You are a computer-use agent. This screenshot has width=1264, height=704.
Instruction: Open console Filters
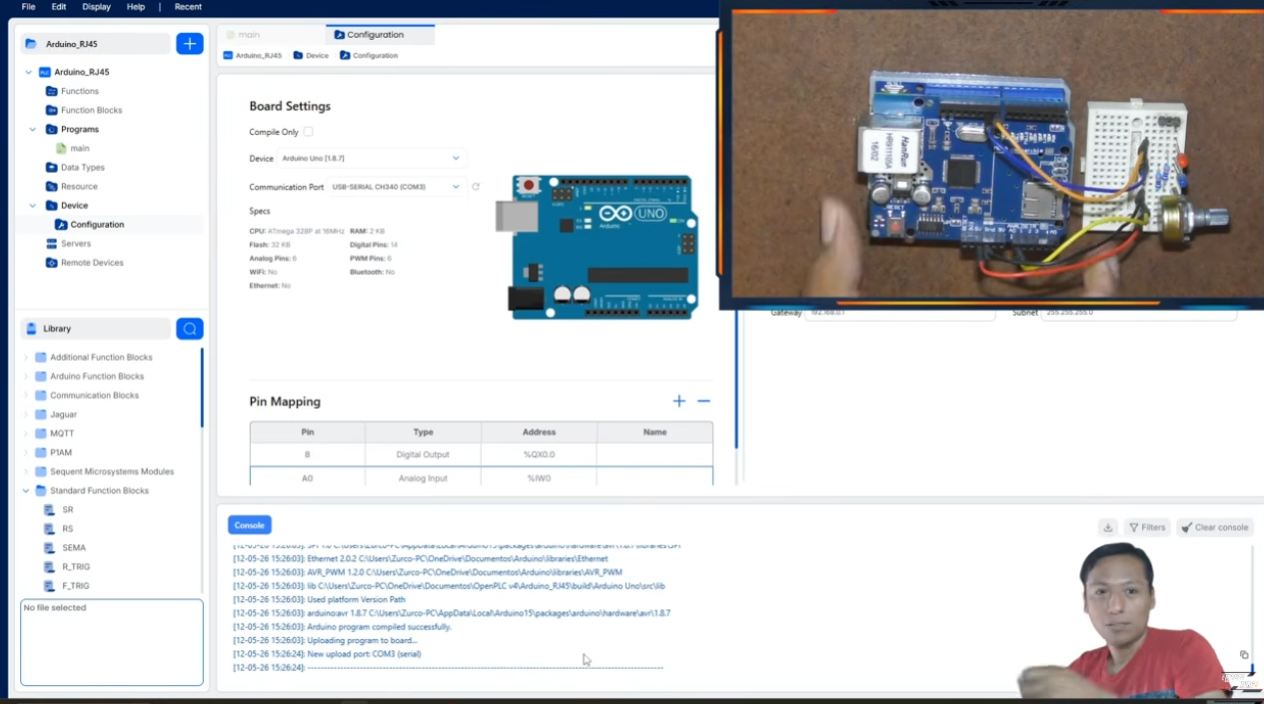1147,527
